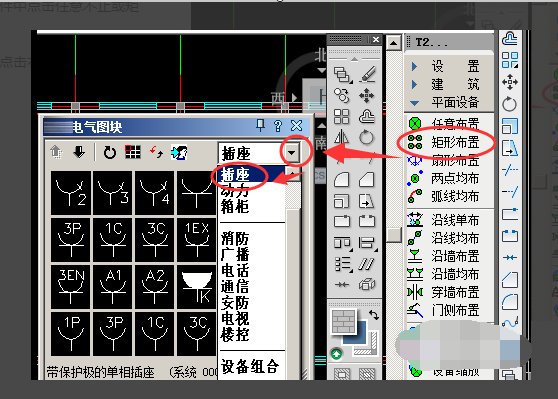Open help for 电气图块 dialog
The width and height of the screenshot is (558, 399).
(278, 126)
